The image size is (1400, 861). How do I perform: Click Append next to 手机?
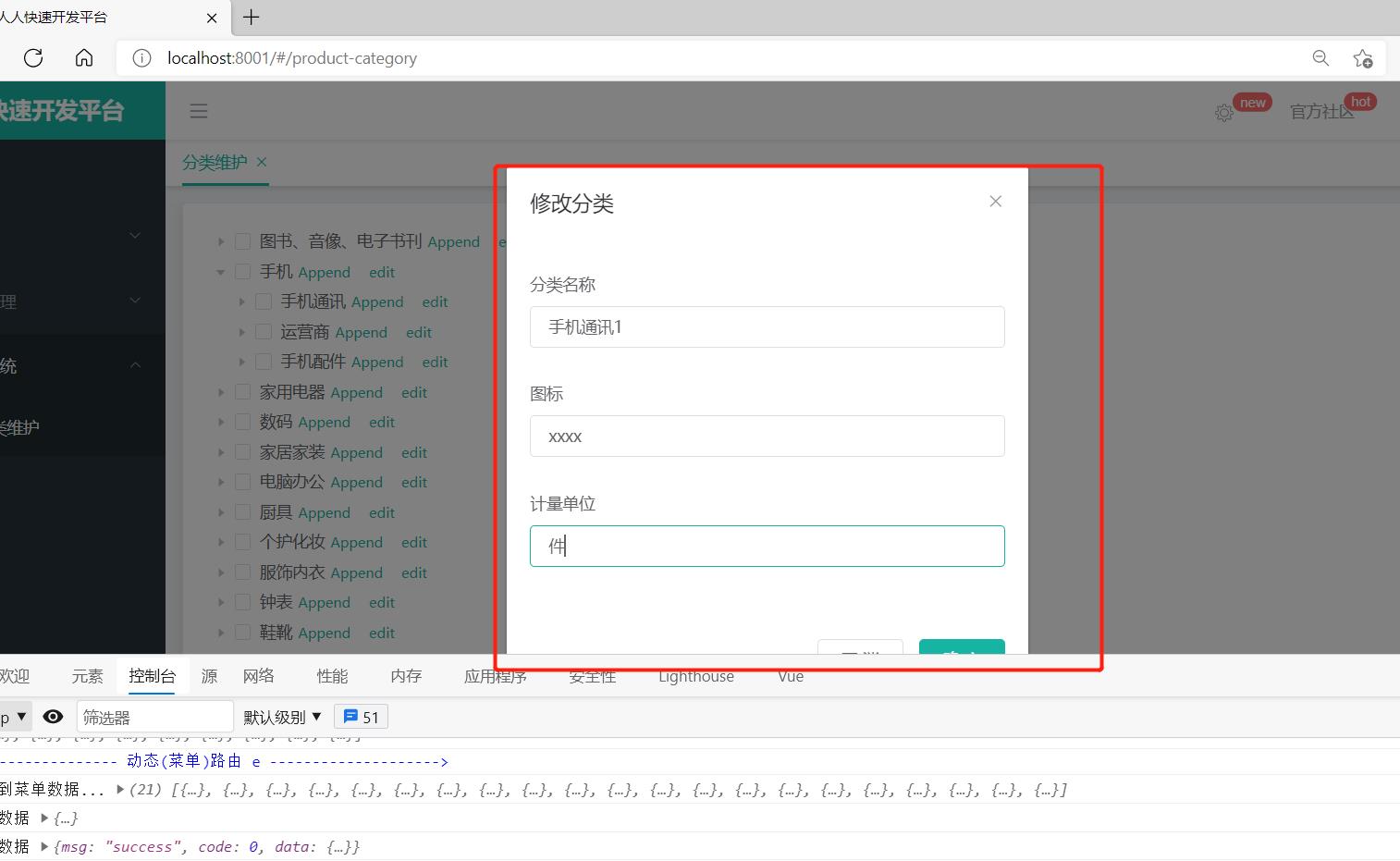point(324,272)
